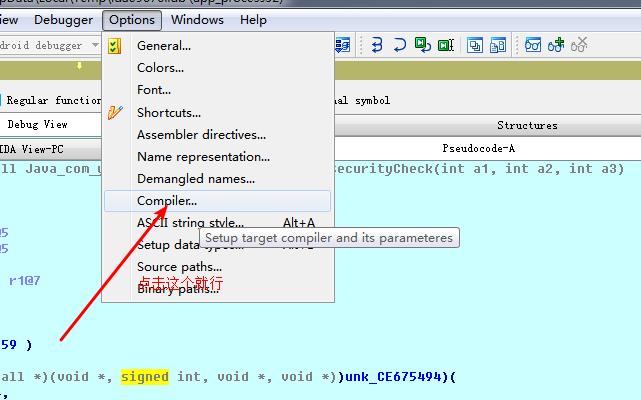Click the Step Into toolbar icon
This screenshot has height=400, width=641.
pyautogui.click(x=377, y=45)
